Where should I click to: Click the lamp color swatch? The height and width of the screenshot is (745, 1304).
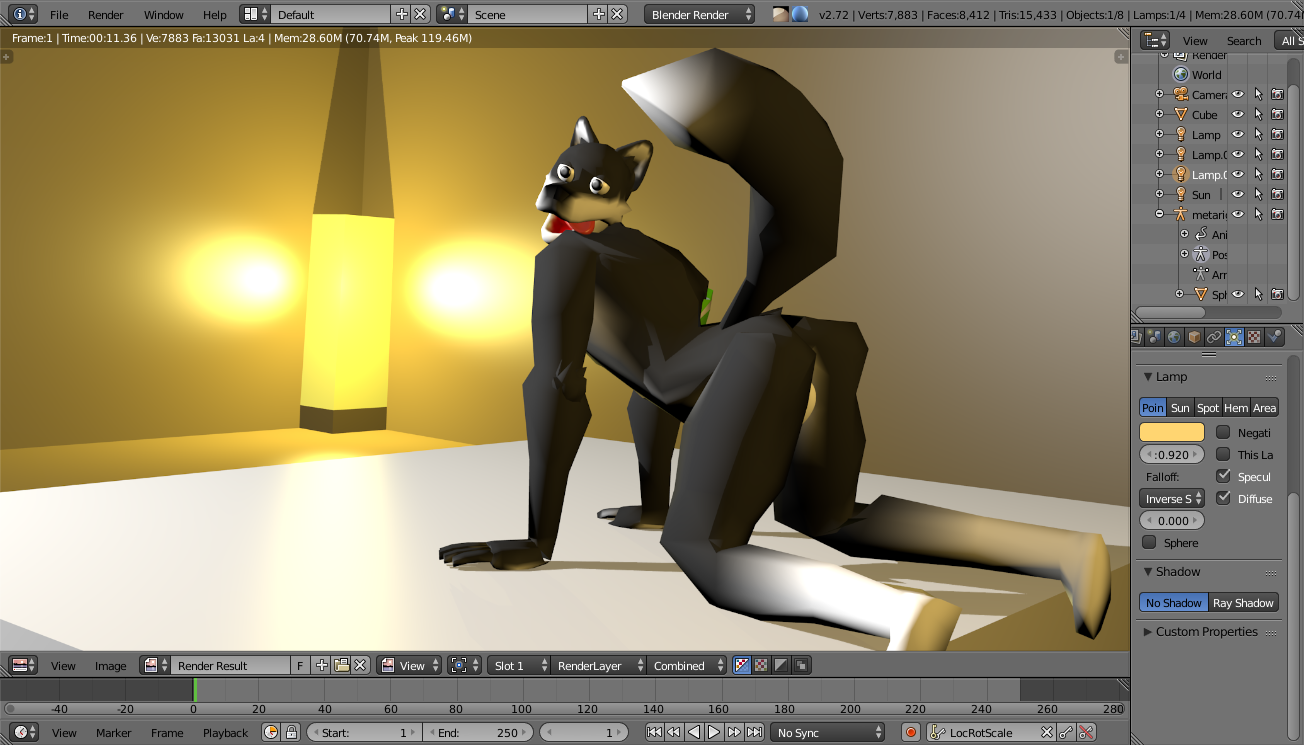pos(1172,433)
